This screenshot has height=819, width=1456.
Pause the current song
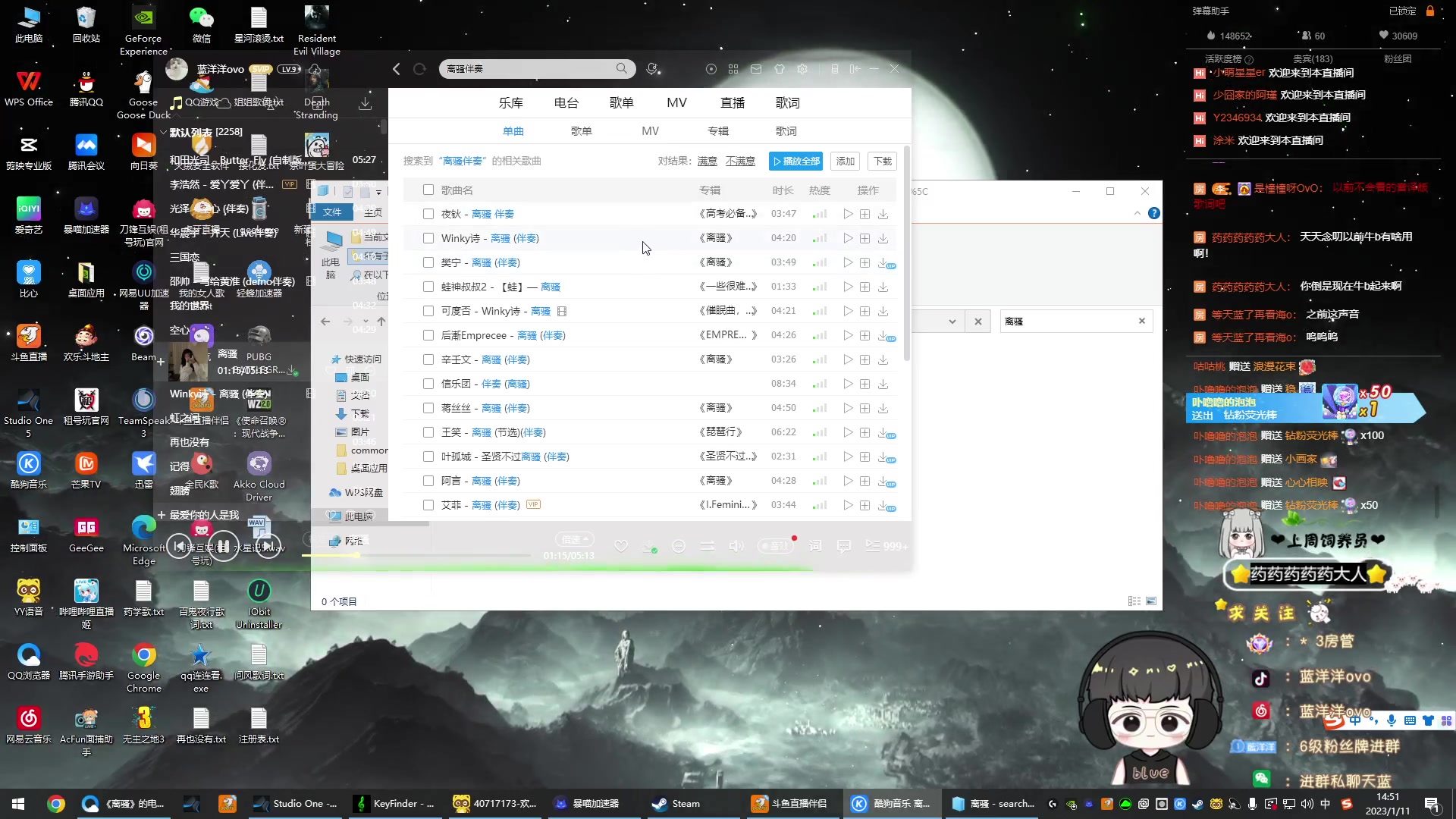(224, 546)
